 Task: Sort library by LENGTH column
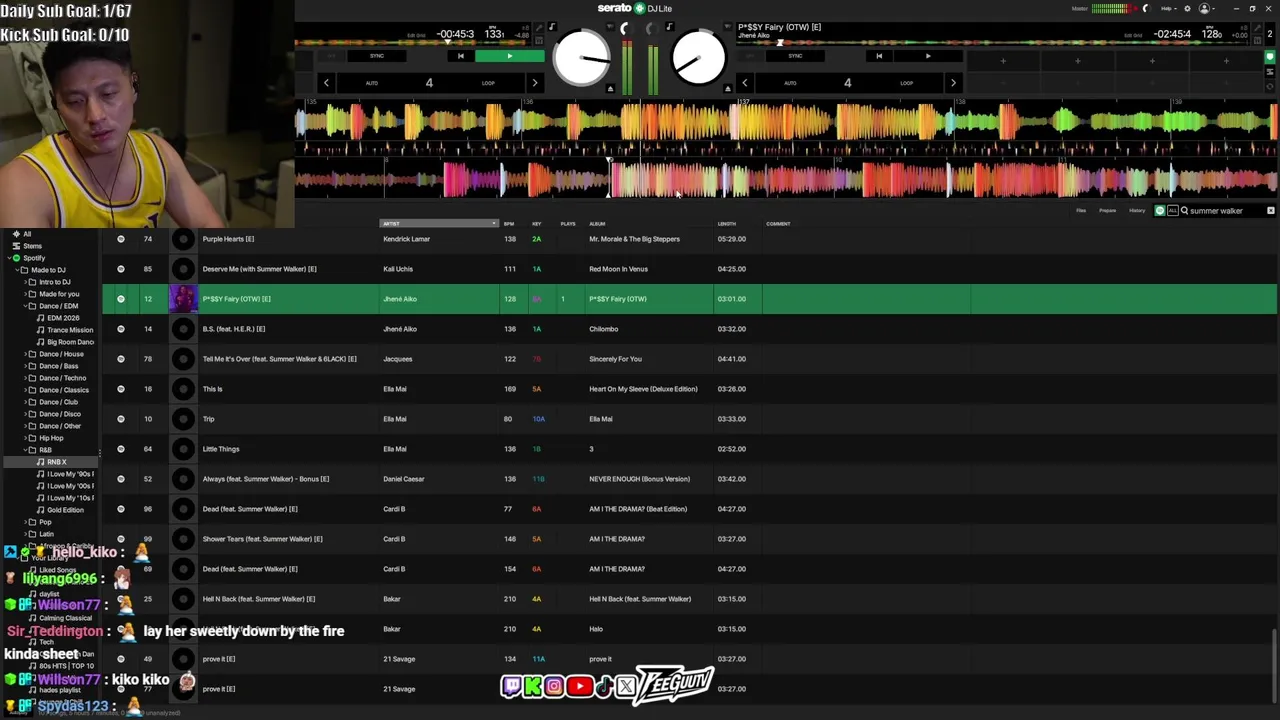[727, 224]
